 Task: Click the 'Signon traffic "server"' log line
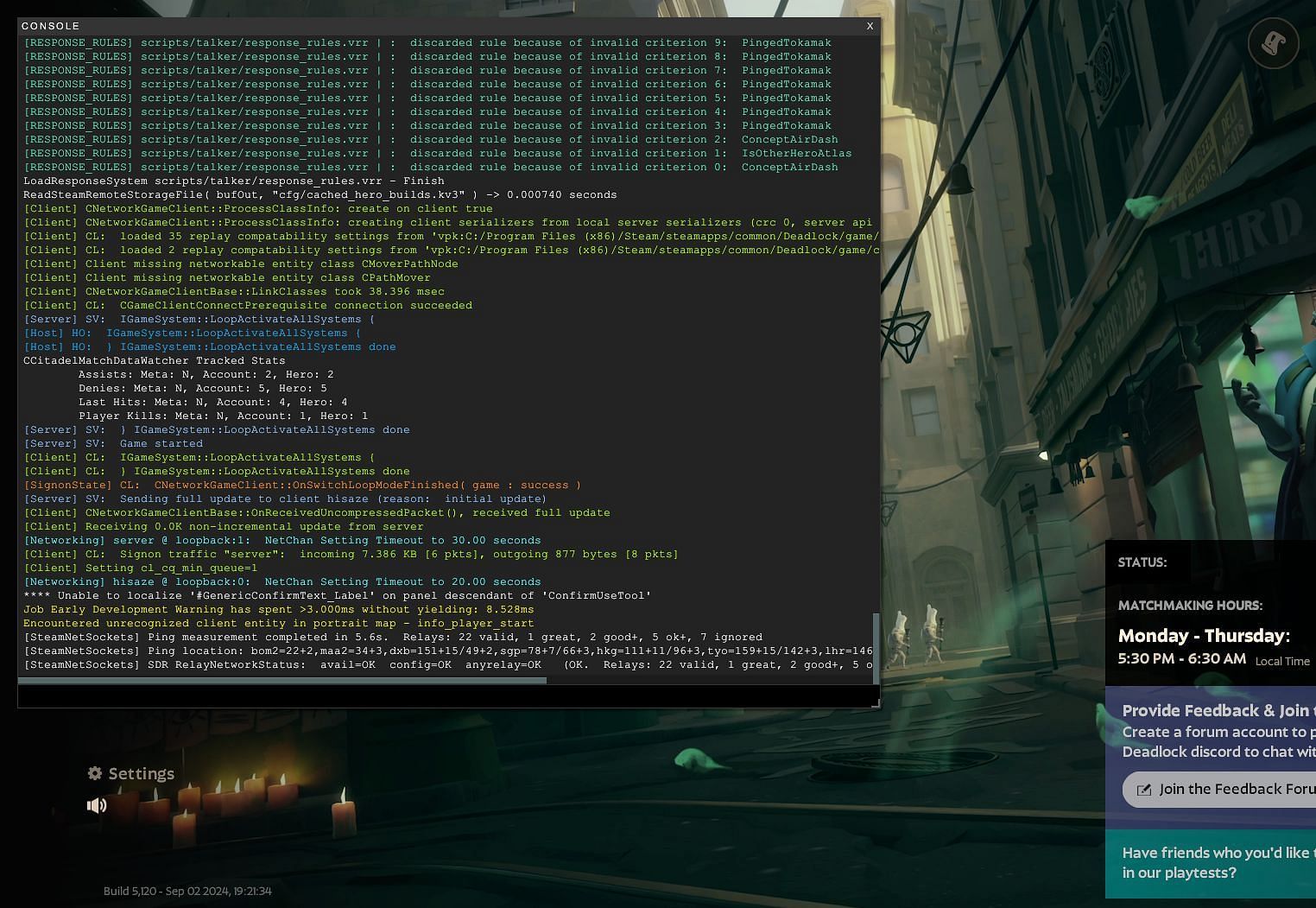point(351,554)
